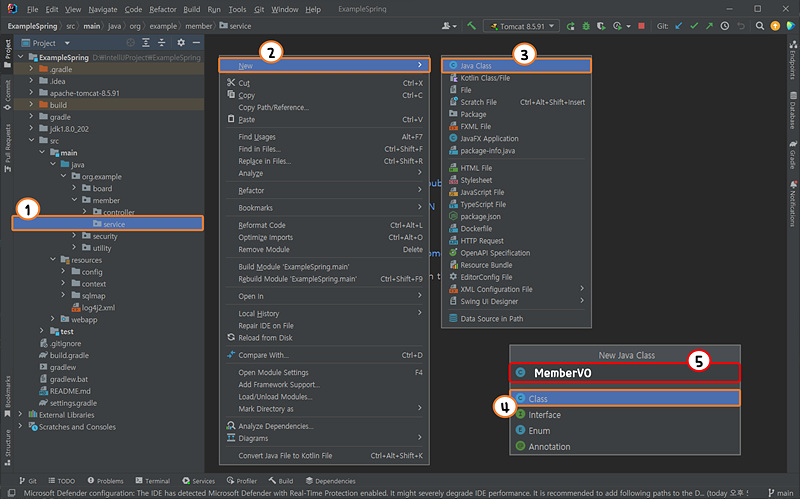Expand the webapp folder node

(x=53, y=319)
